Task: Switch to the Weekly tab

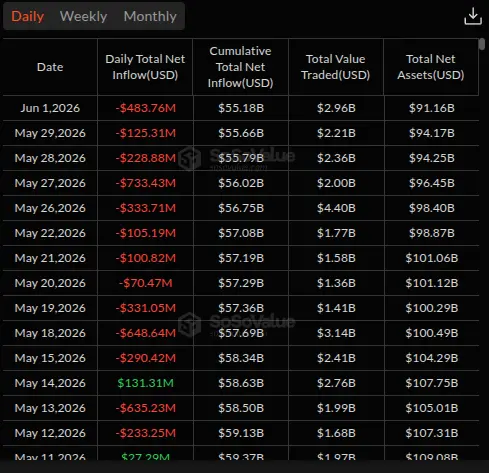Action: click(x=83, y=16)
